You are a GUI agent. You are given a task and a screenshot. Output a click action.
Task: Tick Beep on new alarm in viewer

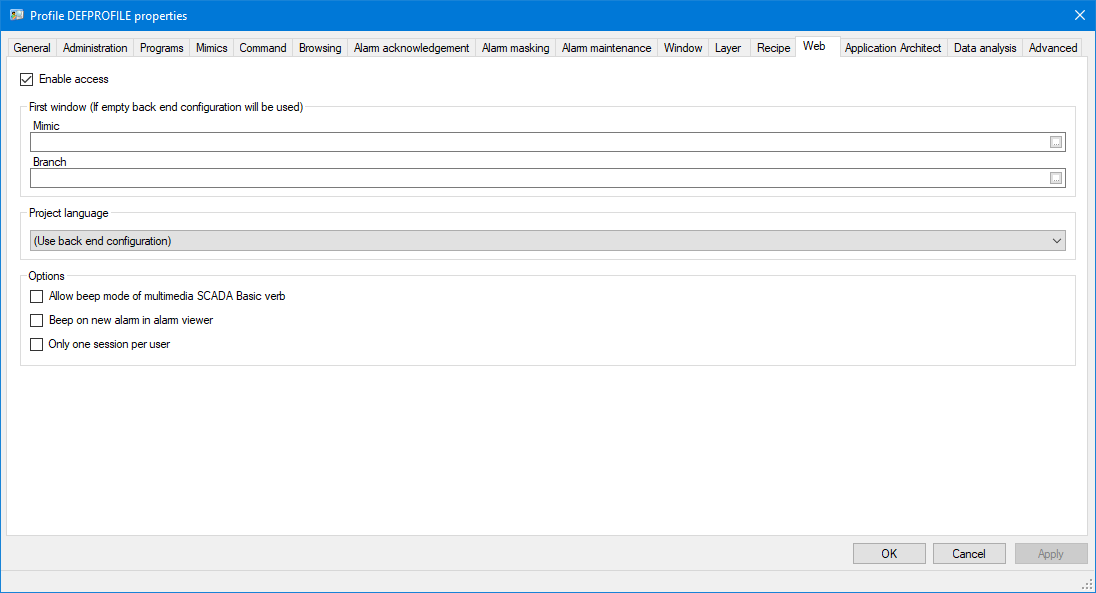point(37,321)
